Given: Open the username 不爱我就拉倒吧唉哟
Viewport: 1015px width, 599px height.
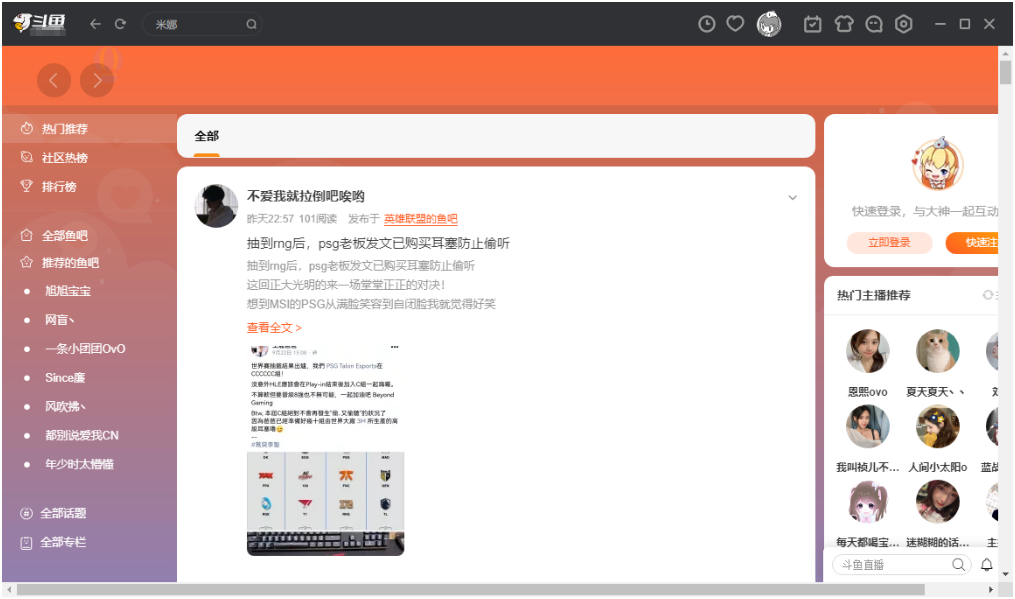Looking at the screenshot, I should click(306, 196).
